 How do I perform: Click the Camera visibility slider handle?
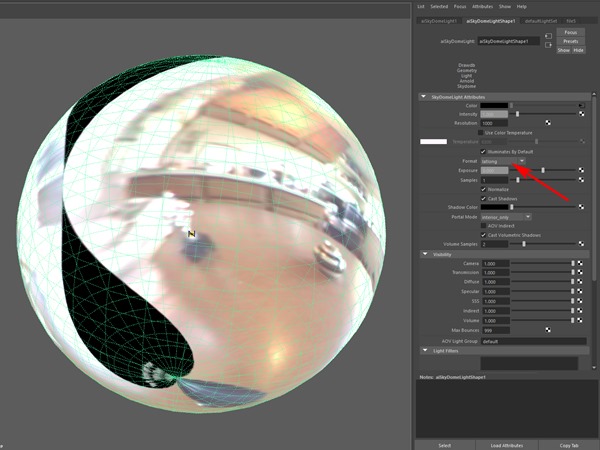point(573,263)
